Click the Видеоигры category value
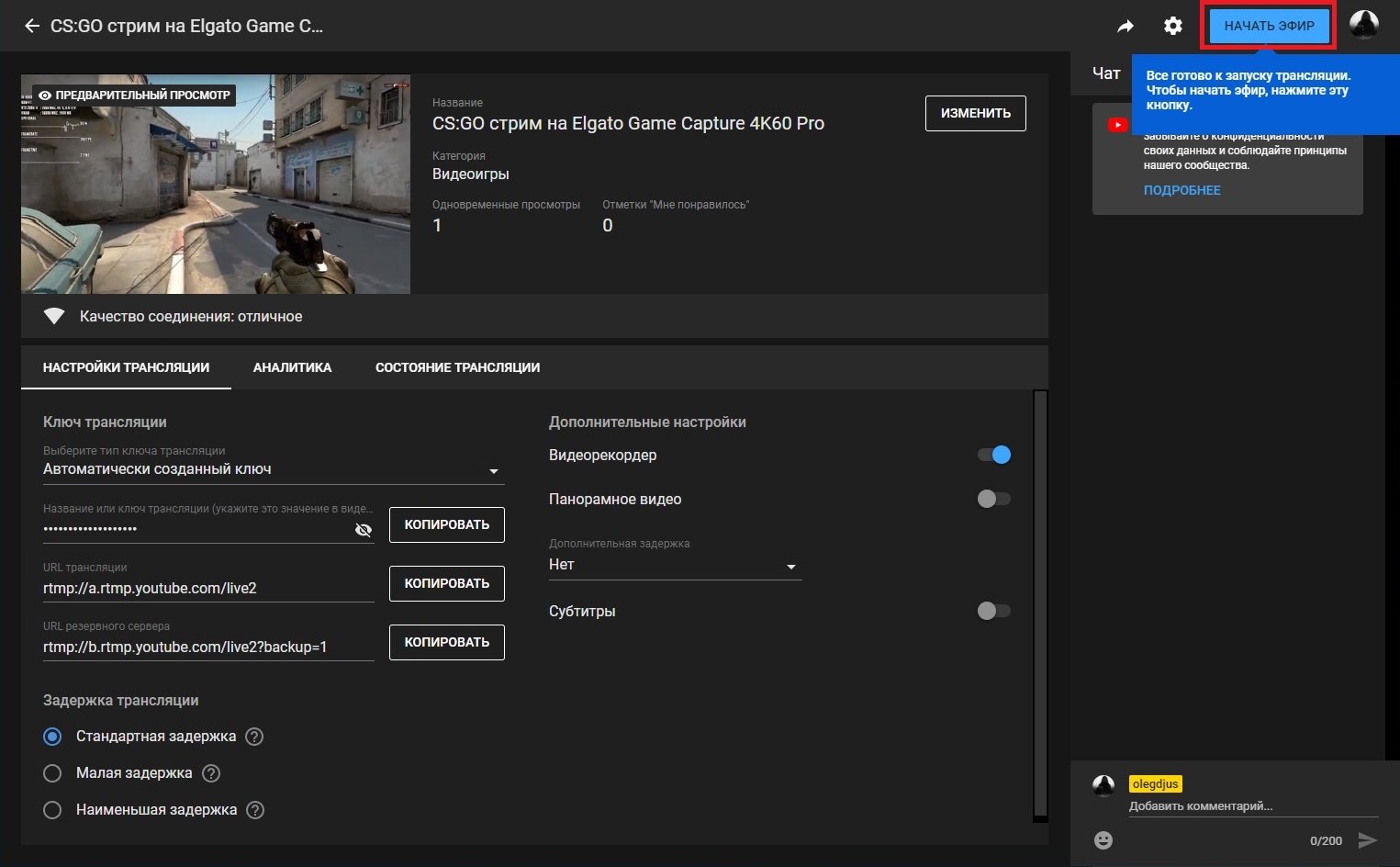 [x=470, y=175]
